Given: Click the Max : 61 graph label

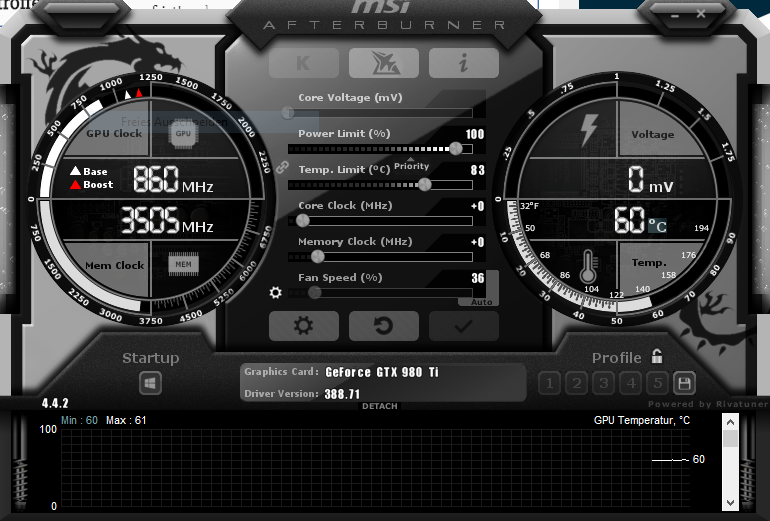Looking at the screenshot, I should (x=126, y=420).
